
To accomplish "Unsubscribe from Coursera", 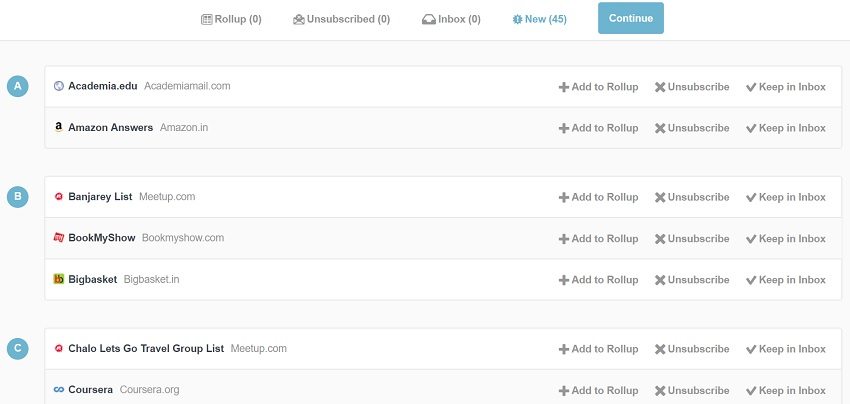I will 692,390.
